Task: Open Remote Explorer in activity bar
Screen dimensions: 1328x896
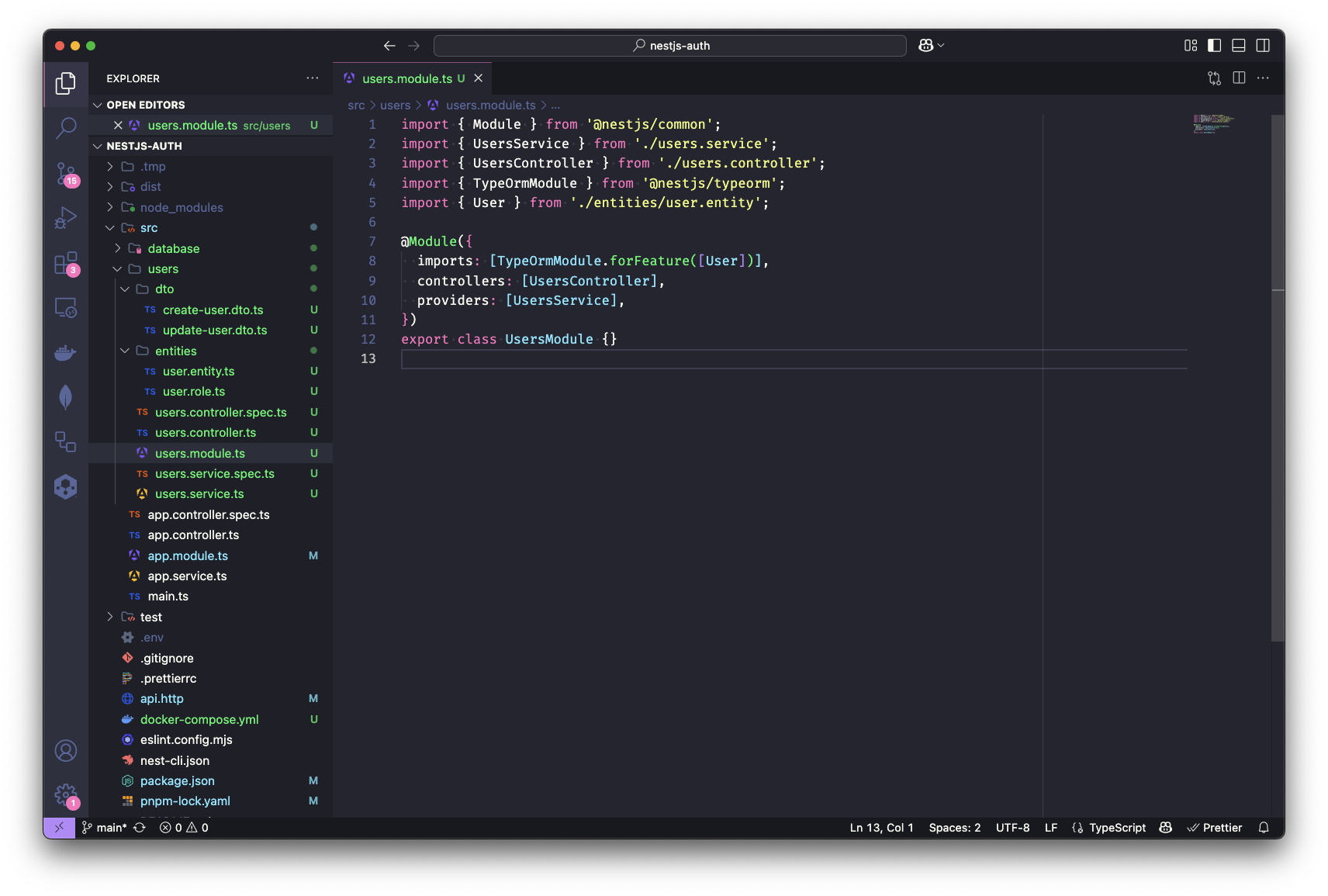Action: pos(66,308)
